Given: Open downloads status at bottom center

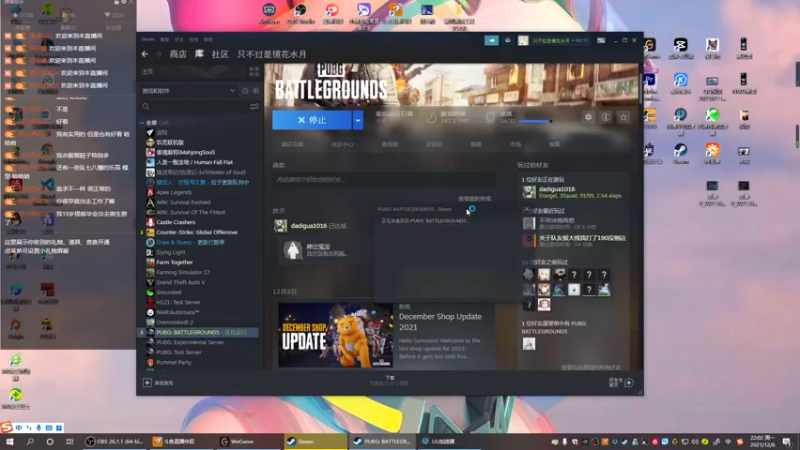Looking at the screenshot, I should click(x=390, y=381).
